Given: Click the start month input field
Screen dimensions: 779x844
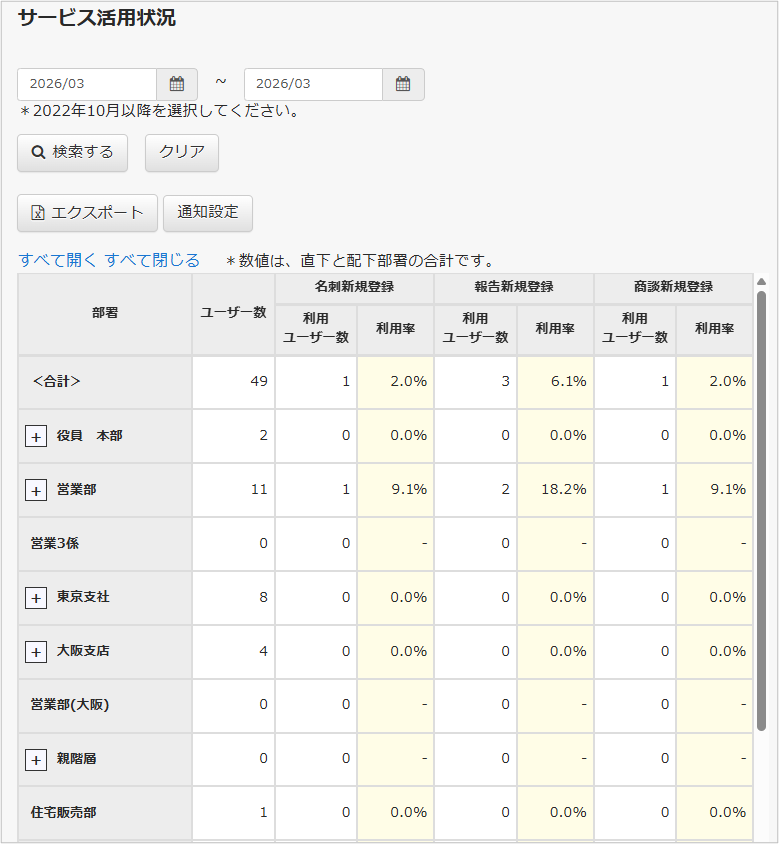Looking at the screenshot, I should 87,84.
